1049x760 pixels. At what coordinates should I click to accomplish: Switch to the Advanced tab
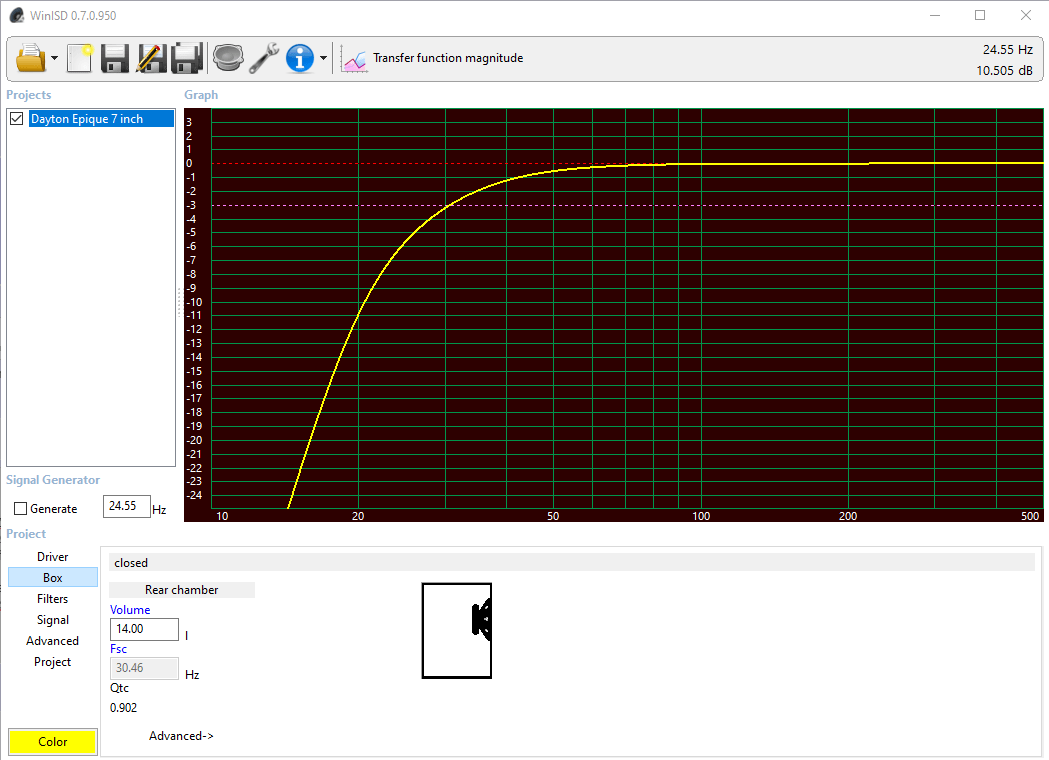tap(53, 641)
